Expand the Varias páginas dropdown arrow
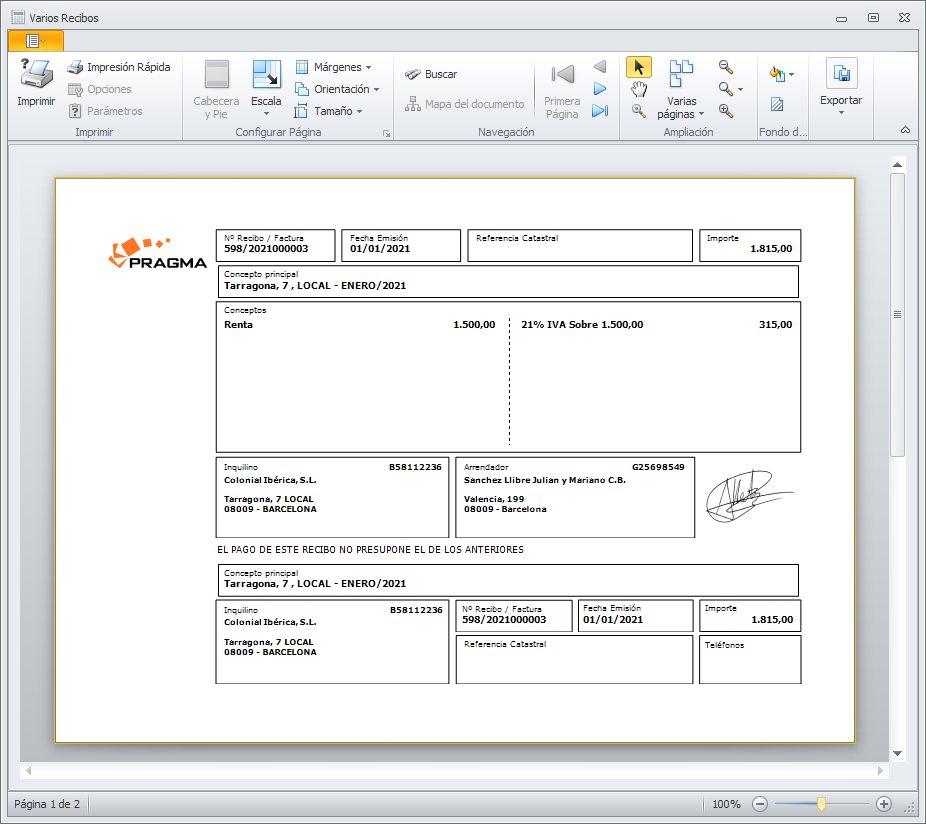The image size is (926, 824). [702, 114]
